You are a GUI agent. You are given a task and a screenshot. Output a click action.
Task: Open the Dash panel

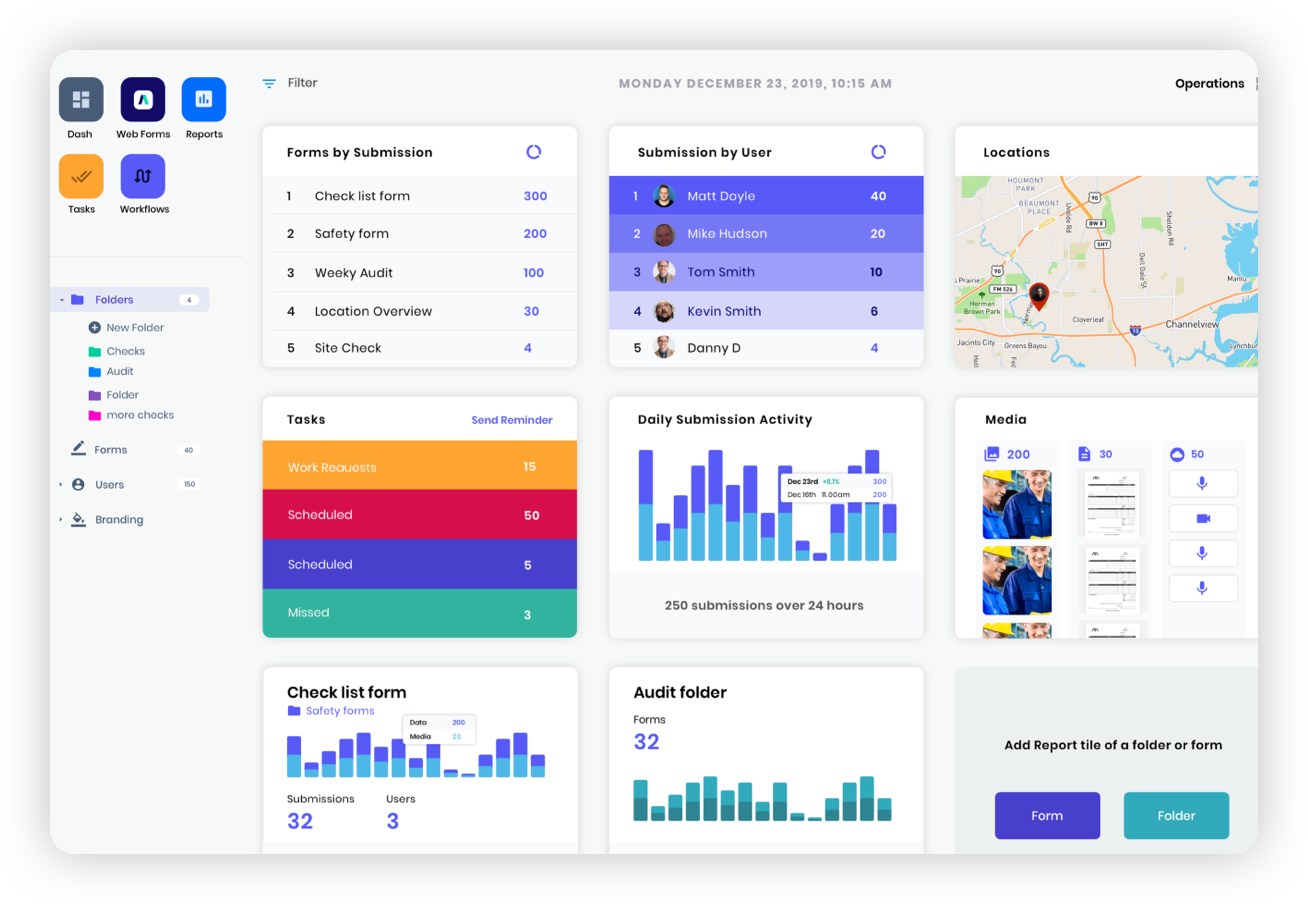[81, 101]
